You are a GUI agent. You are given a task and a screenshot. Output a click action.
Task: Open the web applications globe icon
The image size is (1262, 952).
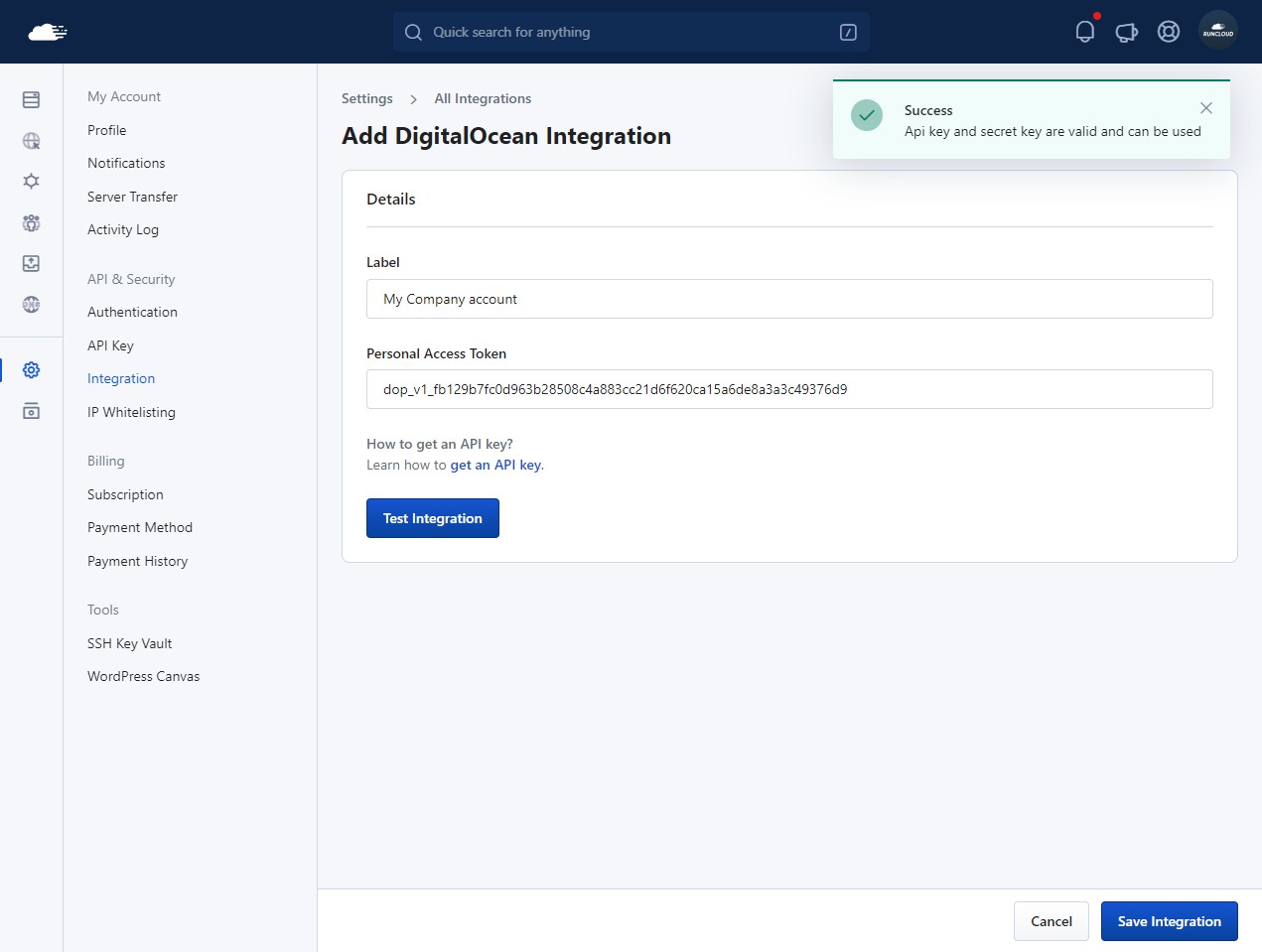click(31, 141)
